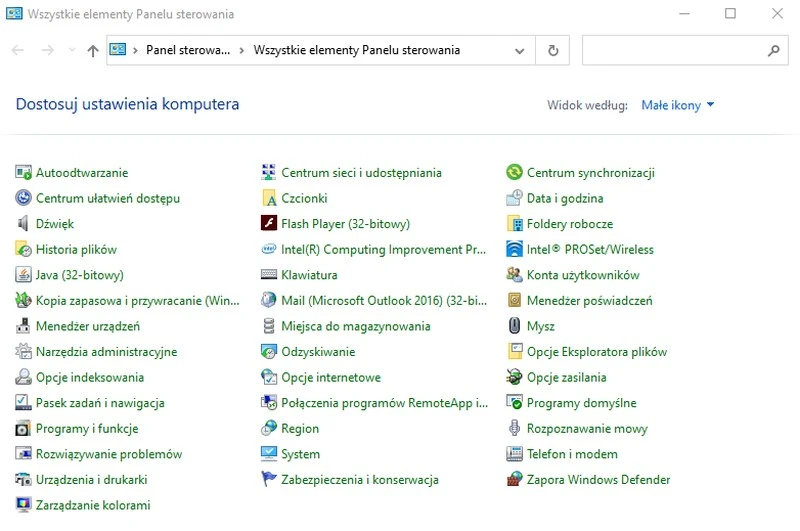Open the Zapora Windows Defender link text
This screenshot has height=531, width=800.
pos(598,479)
